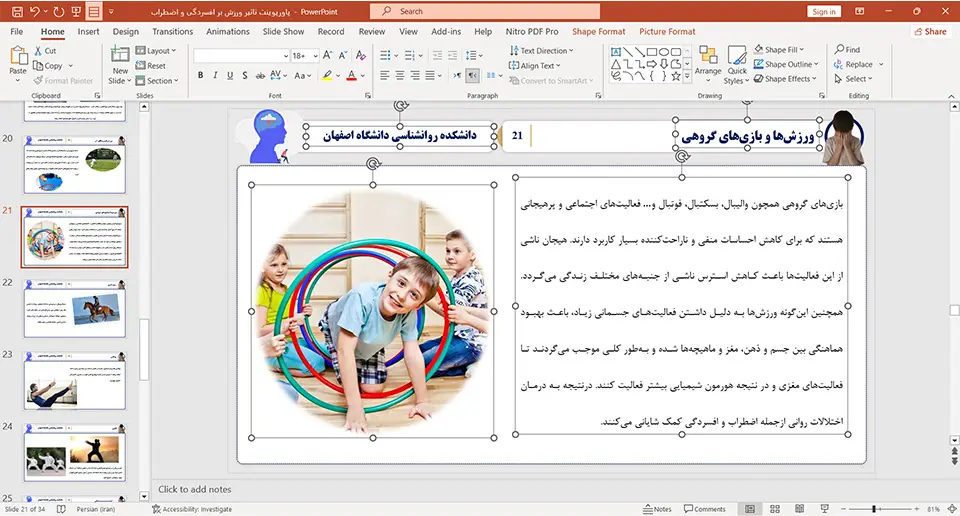Screen dimensions: 960x516
Task: Toggle text Shadow
Action: point(244,75)
